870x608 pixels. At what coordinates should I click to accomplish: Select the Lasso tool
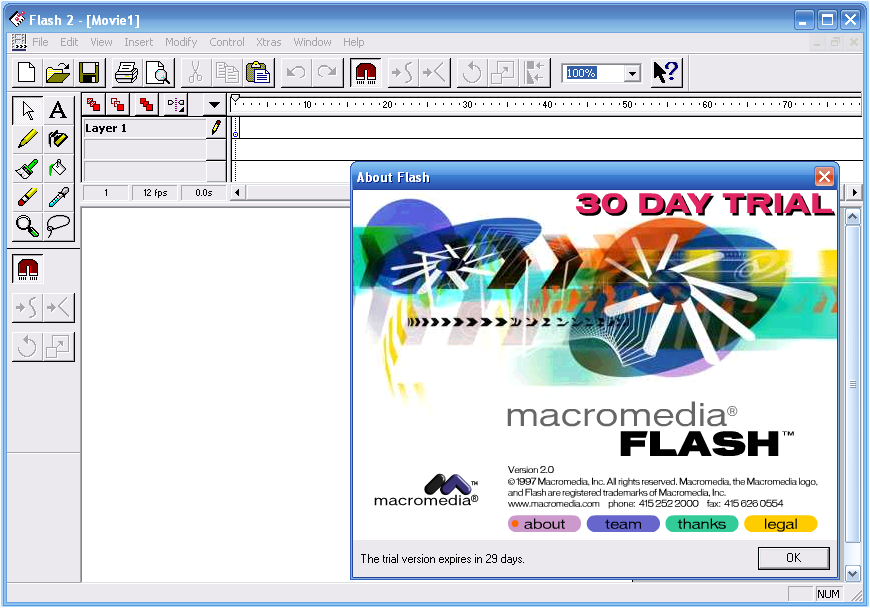click(58, 226)
